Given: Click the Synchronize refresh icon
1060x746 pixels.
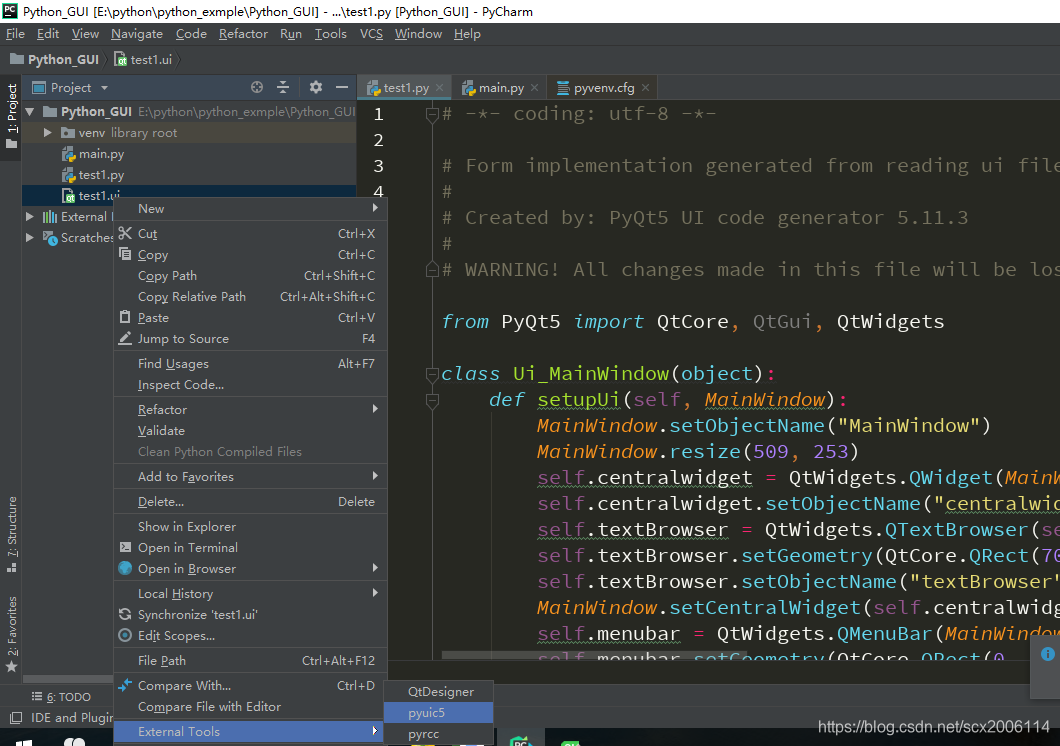Looking at the screenshot, I should [x=125, y=614].
